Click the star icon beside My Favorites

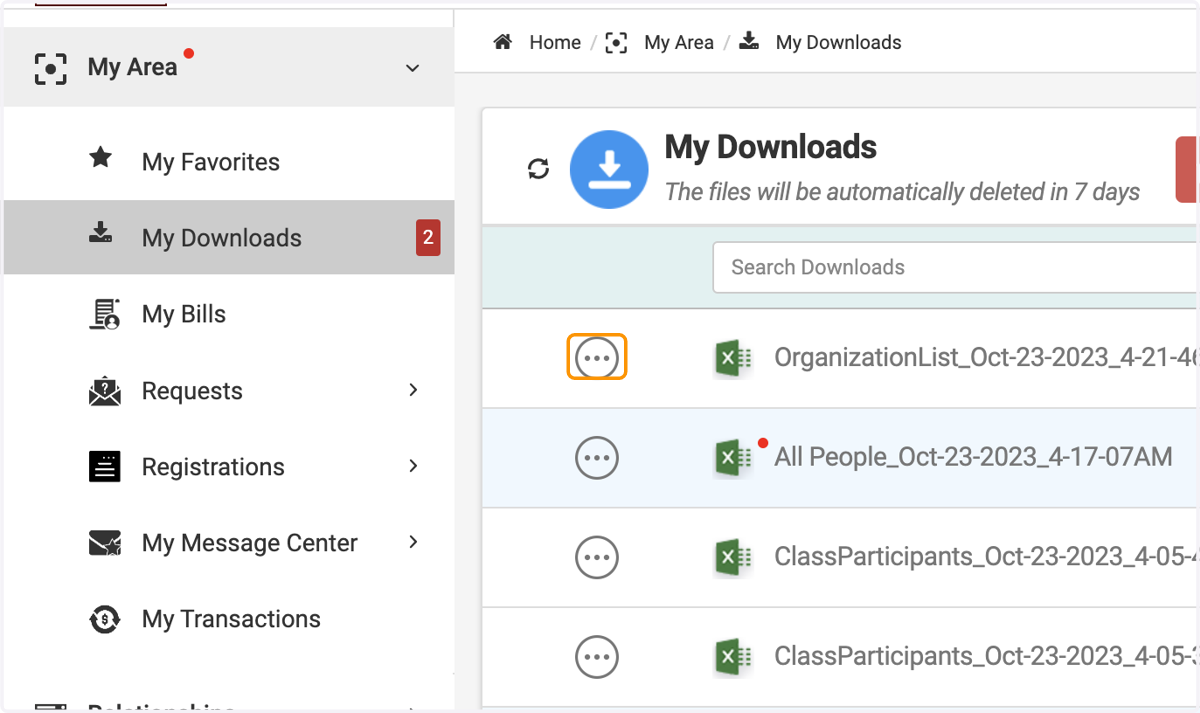click(x=101, y=158)
